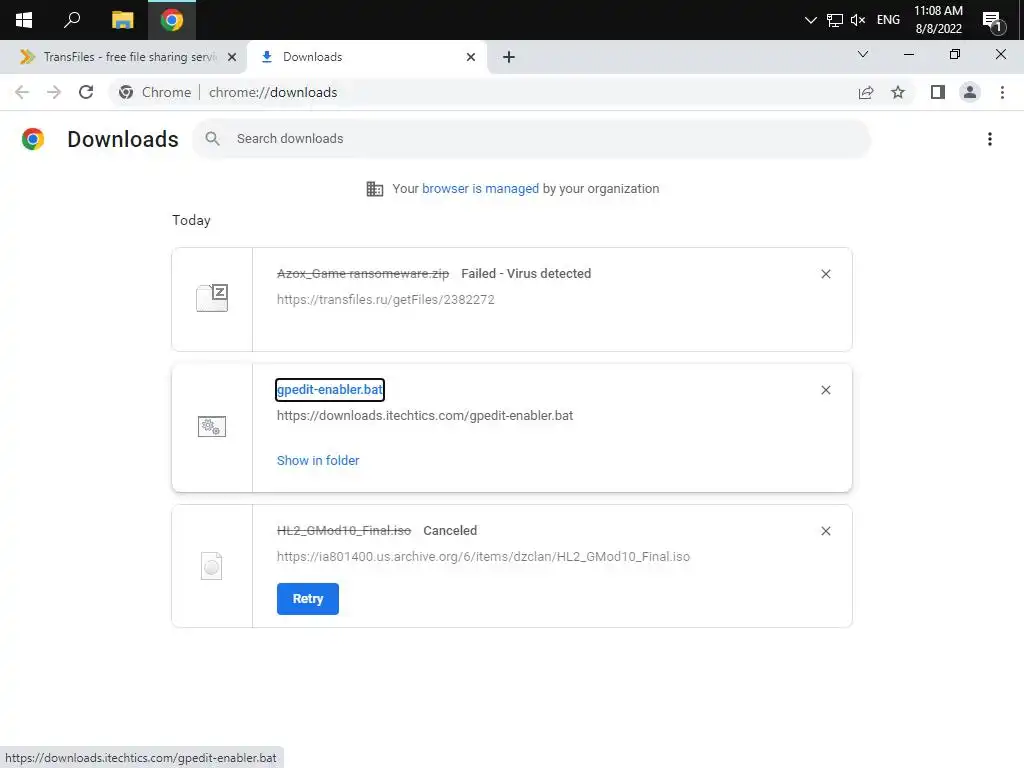Share this page icon

click(866, 92)
